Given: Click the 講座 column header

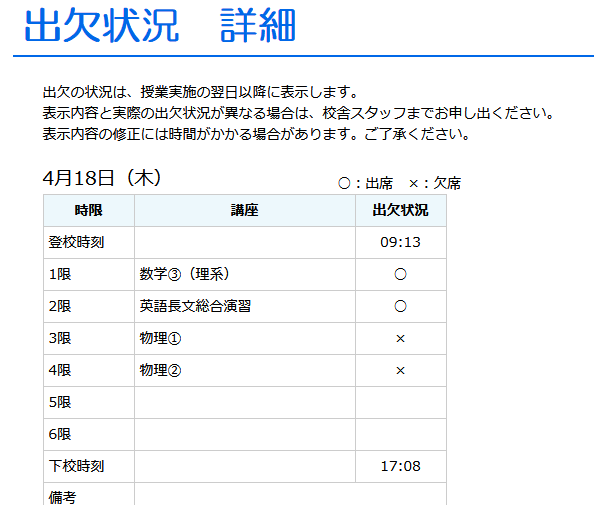Looking at the screenshot, I should coord(245,210).
